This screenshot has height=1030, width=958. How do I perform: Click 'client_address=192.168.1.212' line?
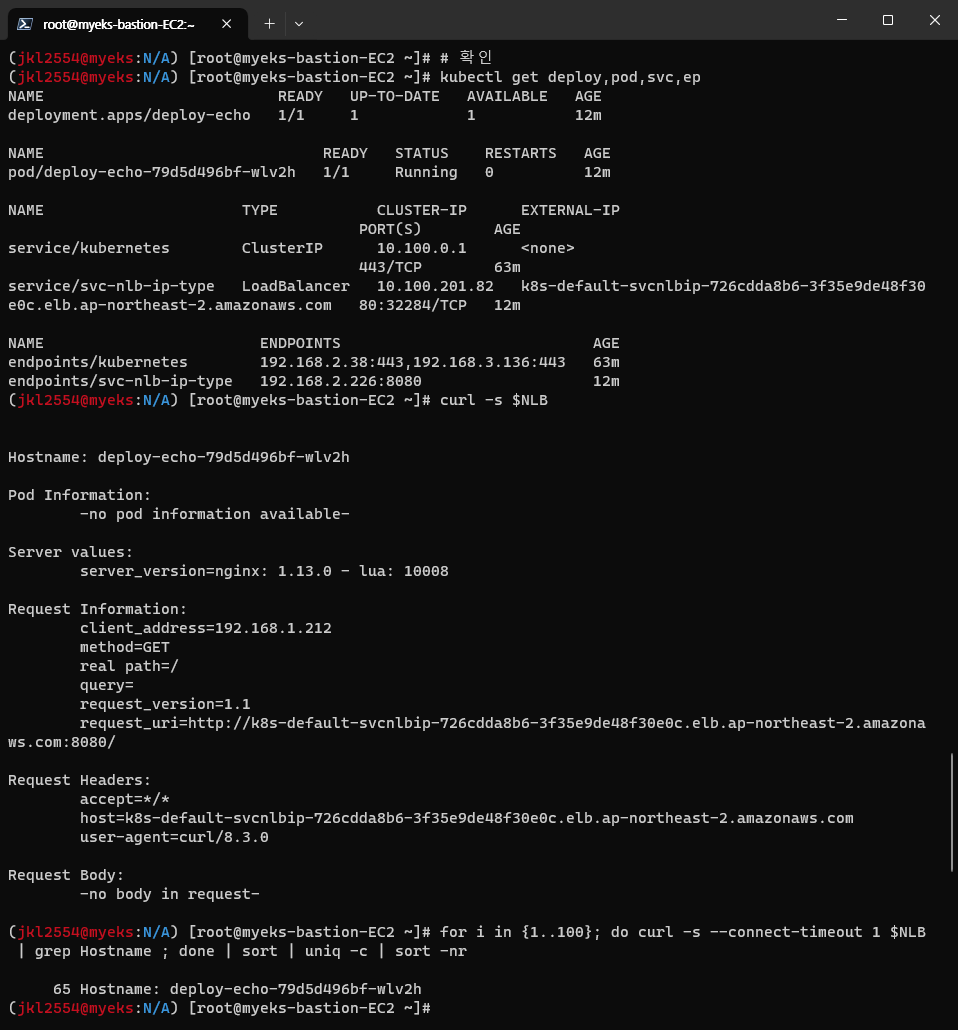pyautogui.click(x=206, y=628)
